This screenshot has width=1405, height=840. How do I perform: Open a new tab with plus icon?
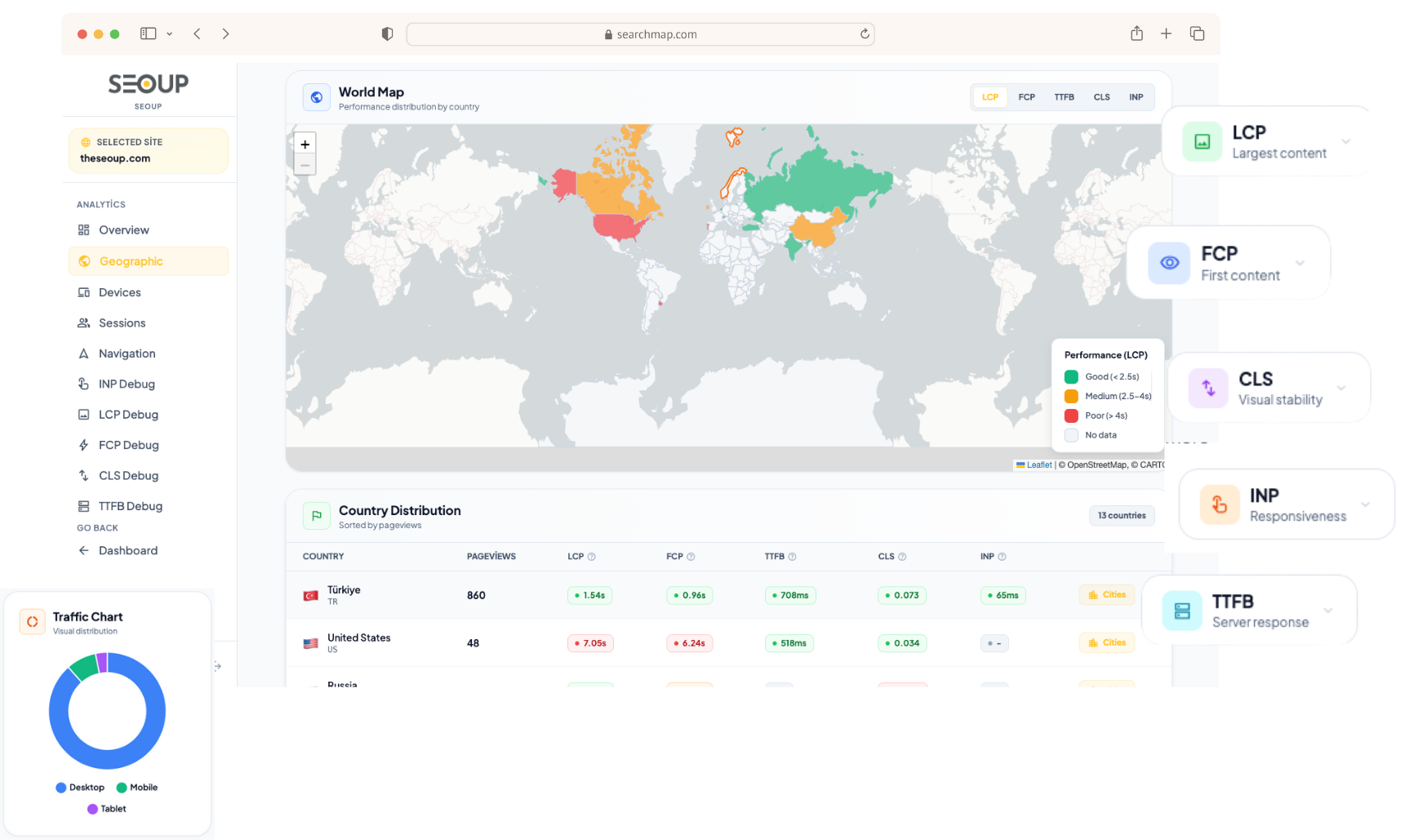coord(1166,33)
